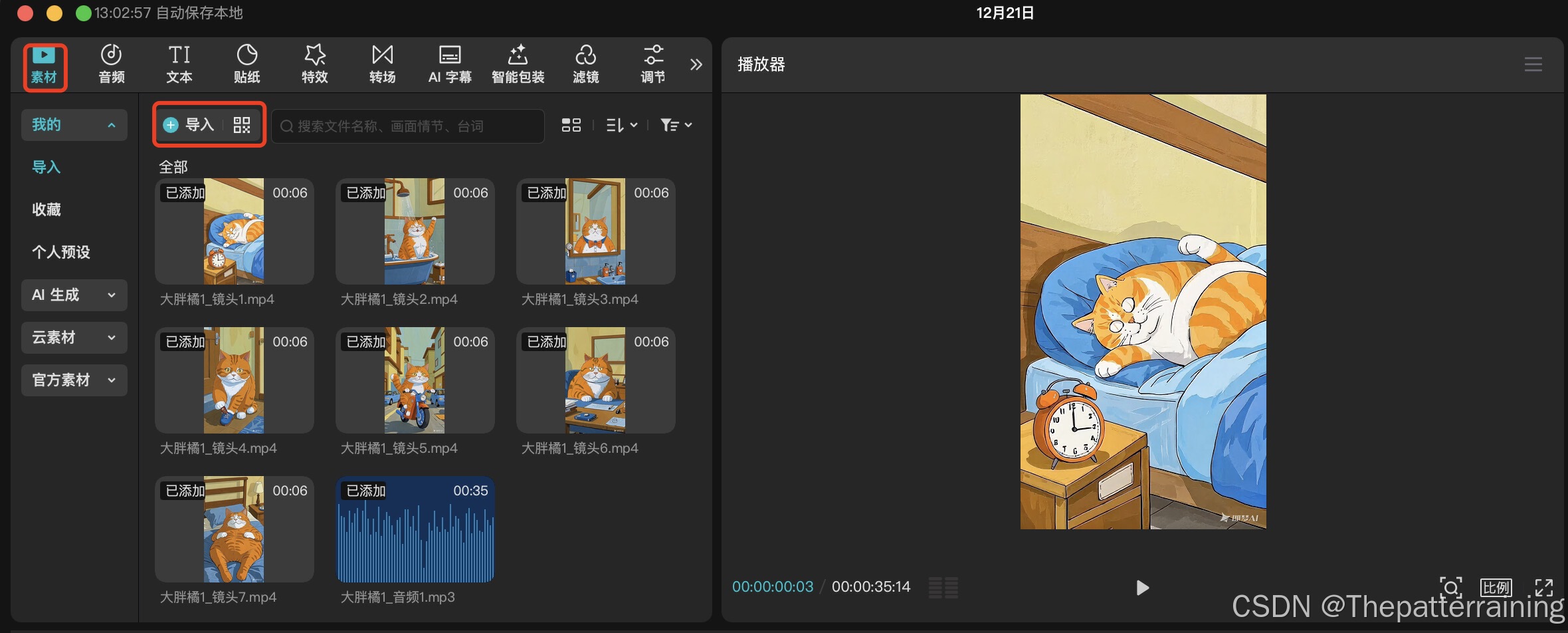This screenshot has height=633, width=1568.
Task: Select 导入 in the left sidebar
Action: [47, 167]
